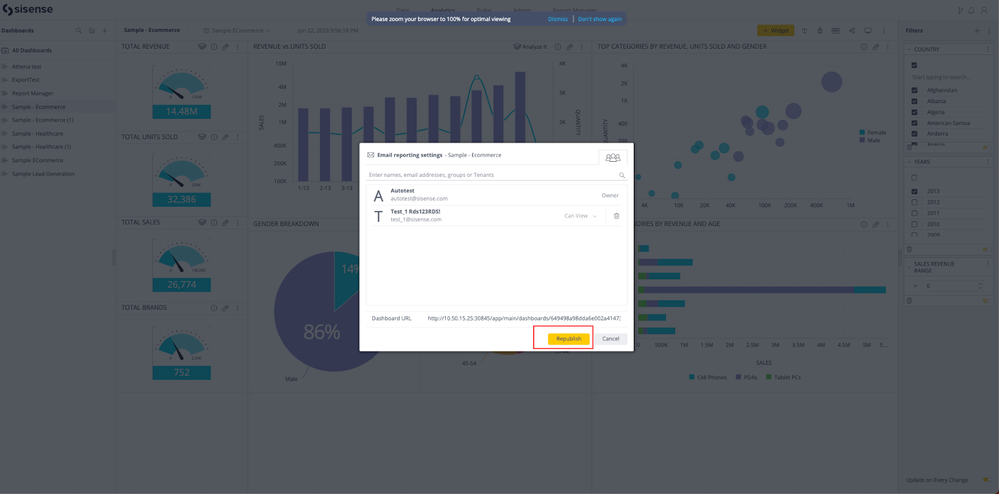The image size is (999, 494).
Task: Click Don't show again link
Action: coord(599,19)
